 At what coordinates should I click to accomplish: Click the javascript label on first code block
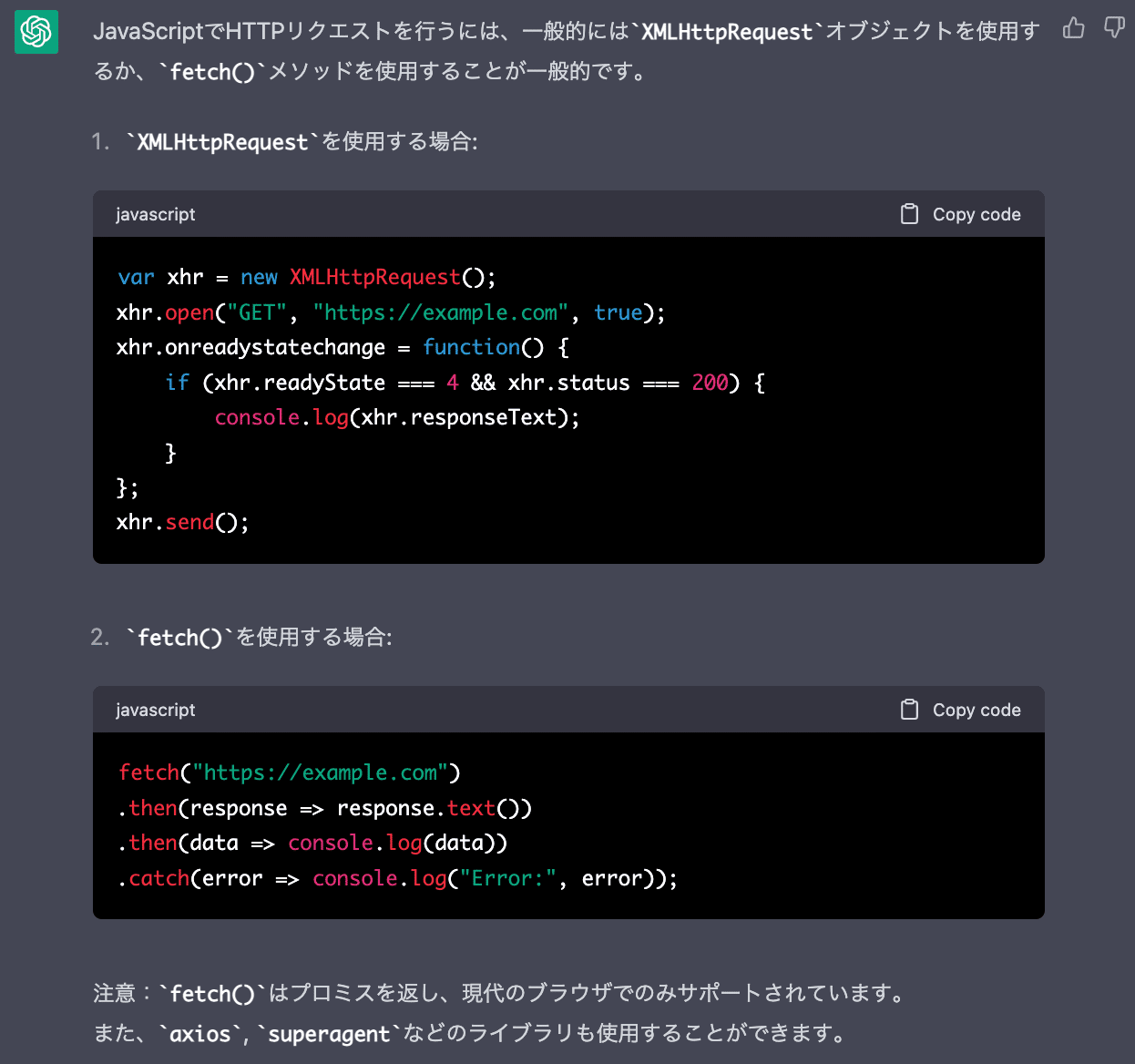(x=155, y=214)
